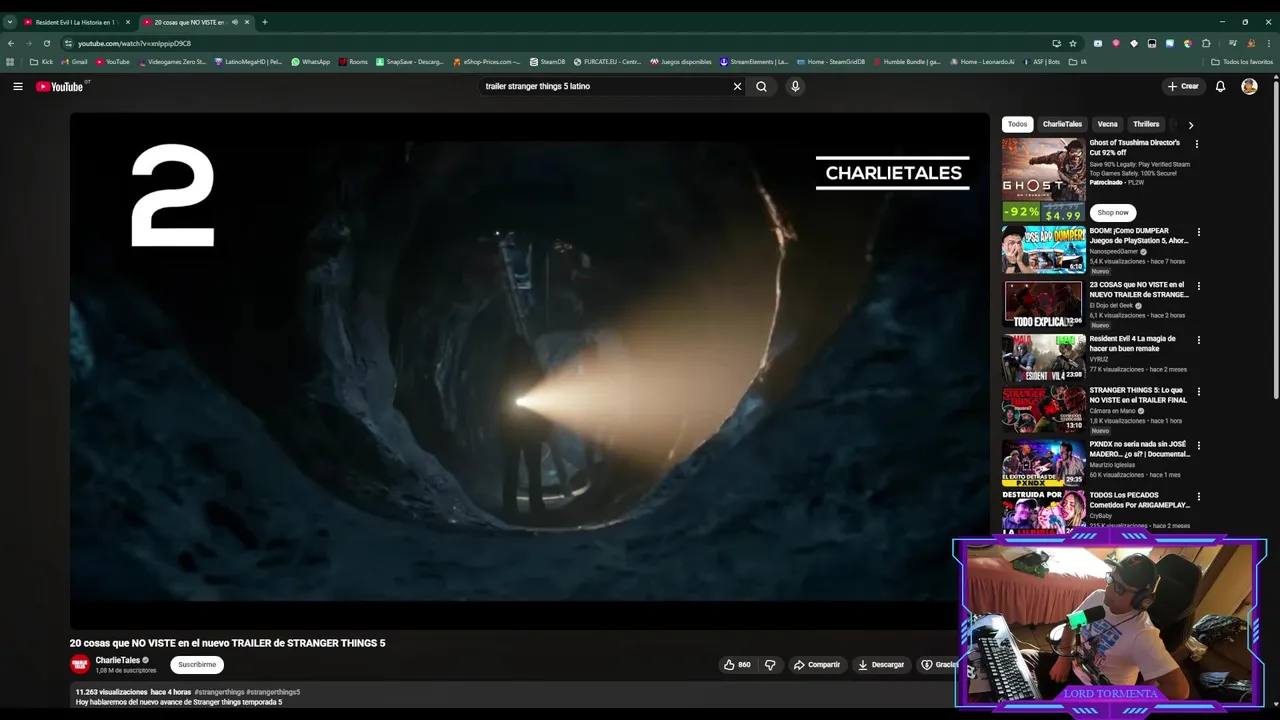This screenshot has height=720, width=1280.
Task: Open the Crear create button
Action: (x=1183, y=87)
